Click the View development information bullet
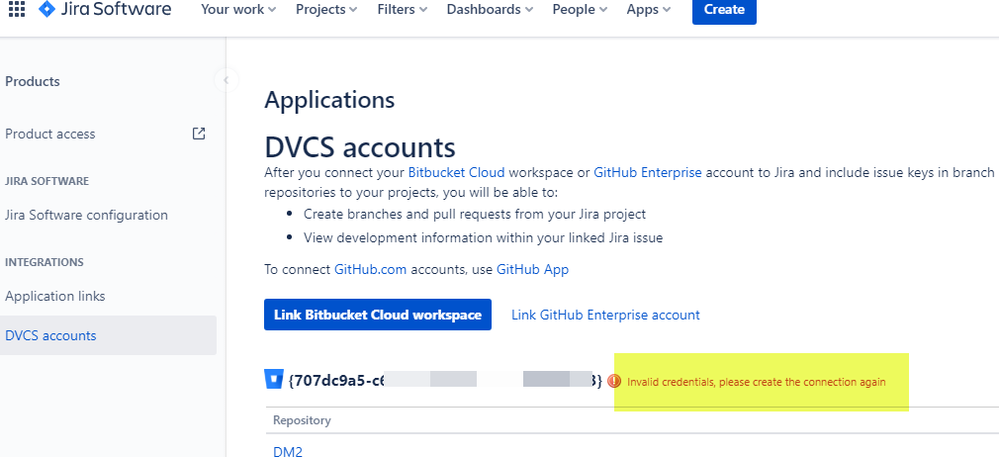Viewport: 999px width, 457px height. point(483,238)
